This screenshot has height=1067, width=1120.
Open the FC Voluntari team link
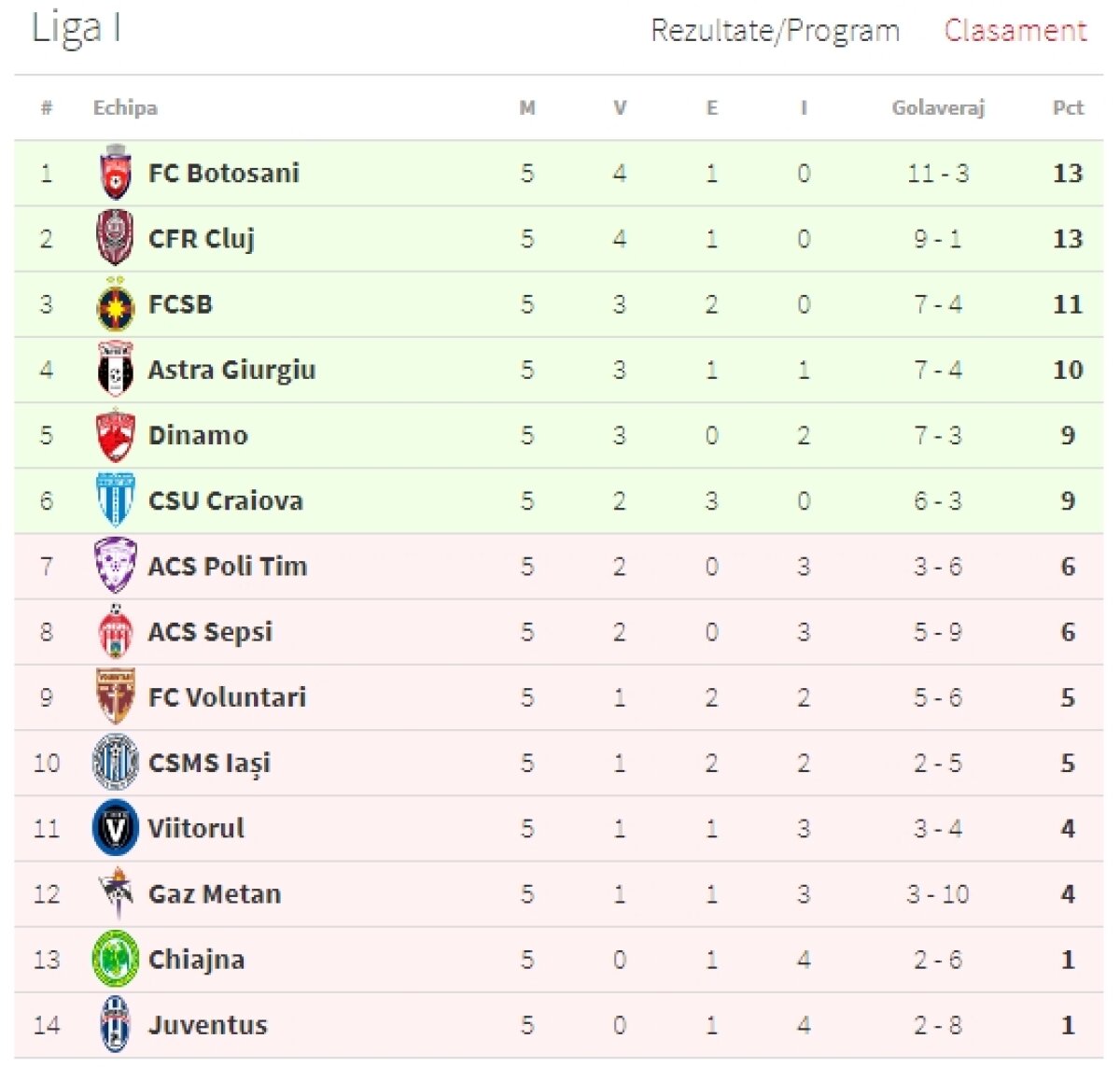(x=227, y=697)
